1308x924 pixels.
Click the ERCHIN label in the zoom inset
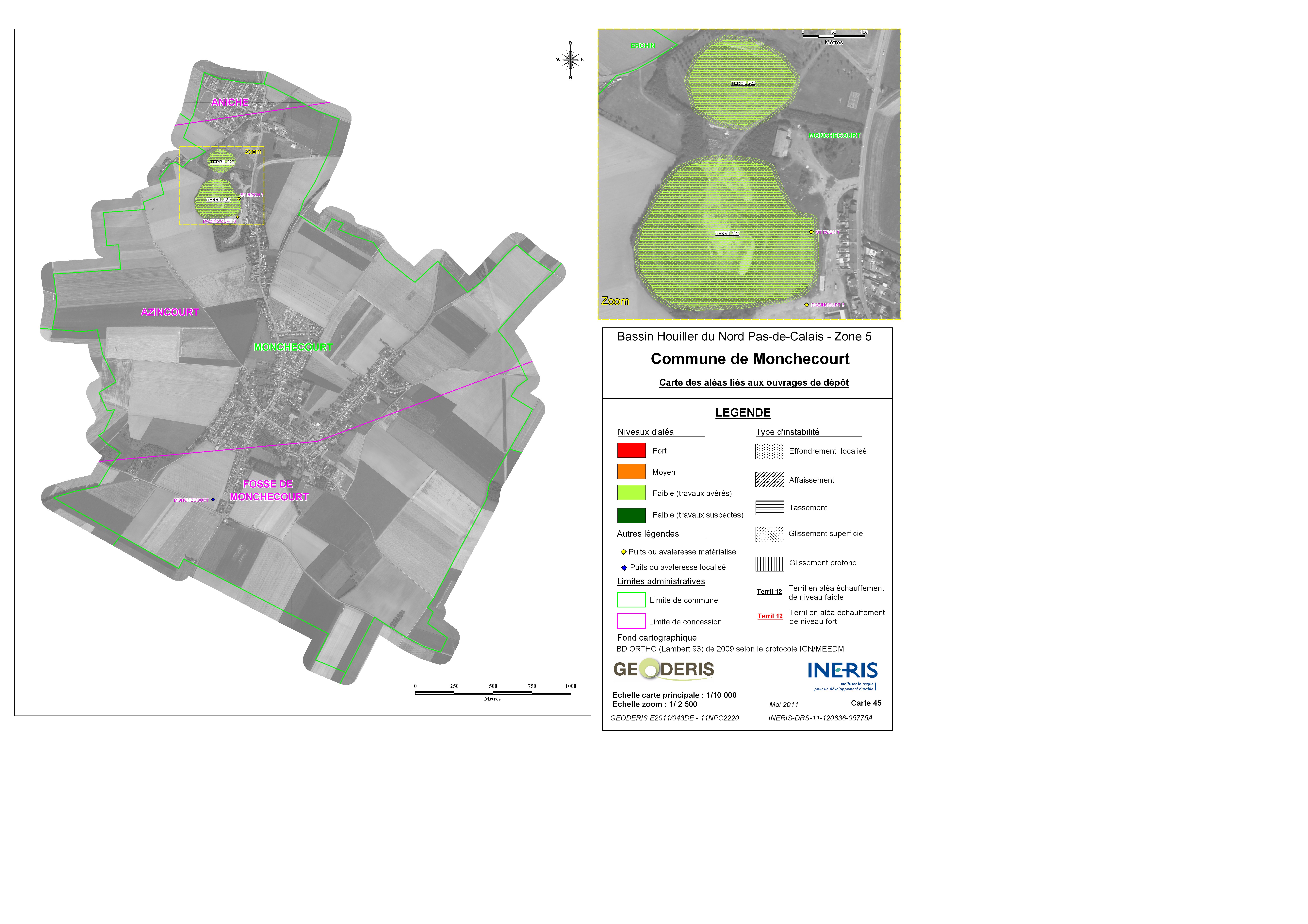tap(643, 46)
